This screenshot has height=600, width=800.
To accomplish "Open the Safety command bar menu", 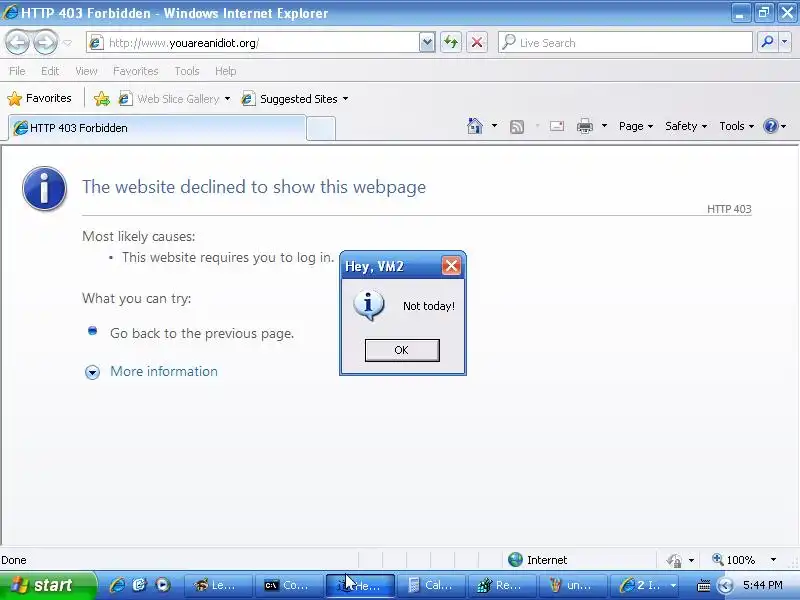I will (x=686, y=126).
